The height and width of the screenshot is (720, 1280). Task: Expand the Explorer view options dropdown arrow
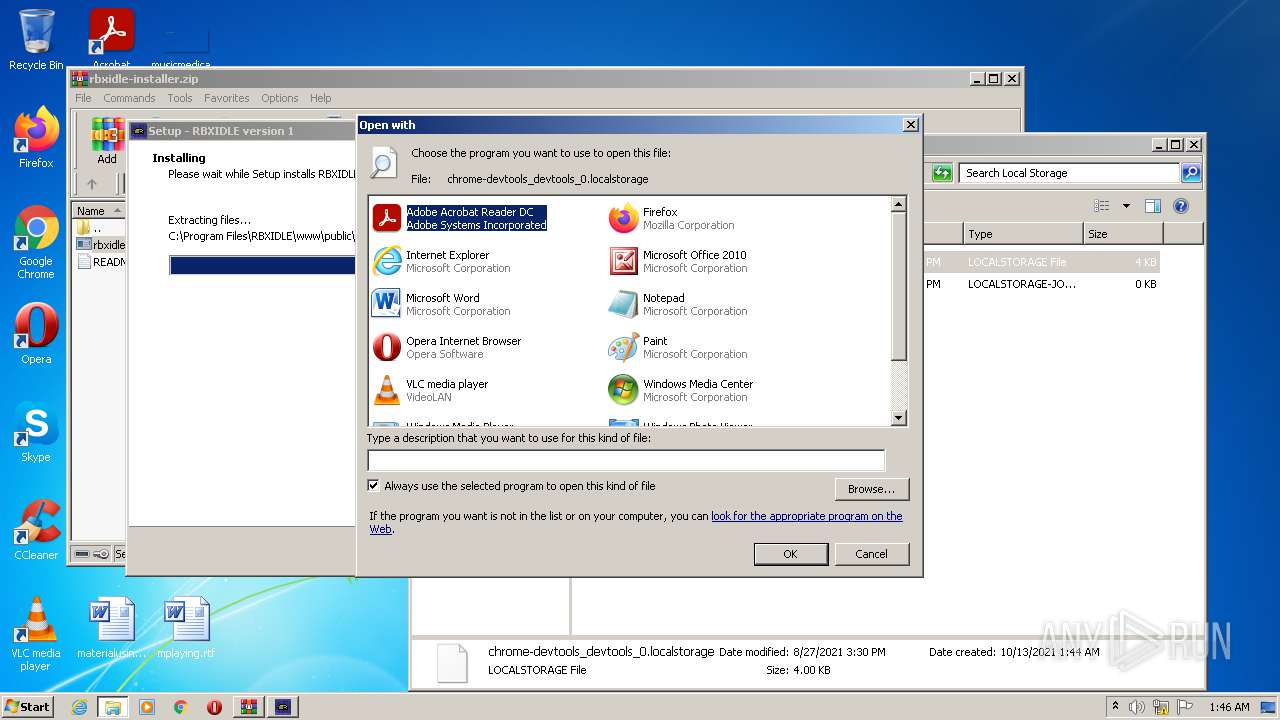click(x=1126, y=206)
